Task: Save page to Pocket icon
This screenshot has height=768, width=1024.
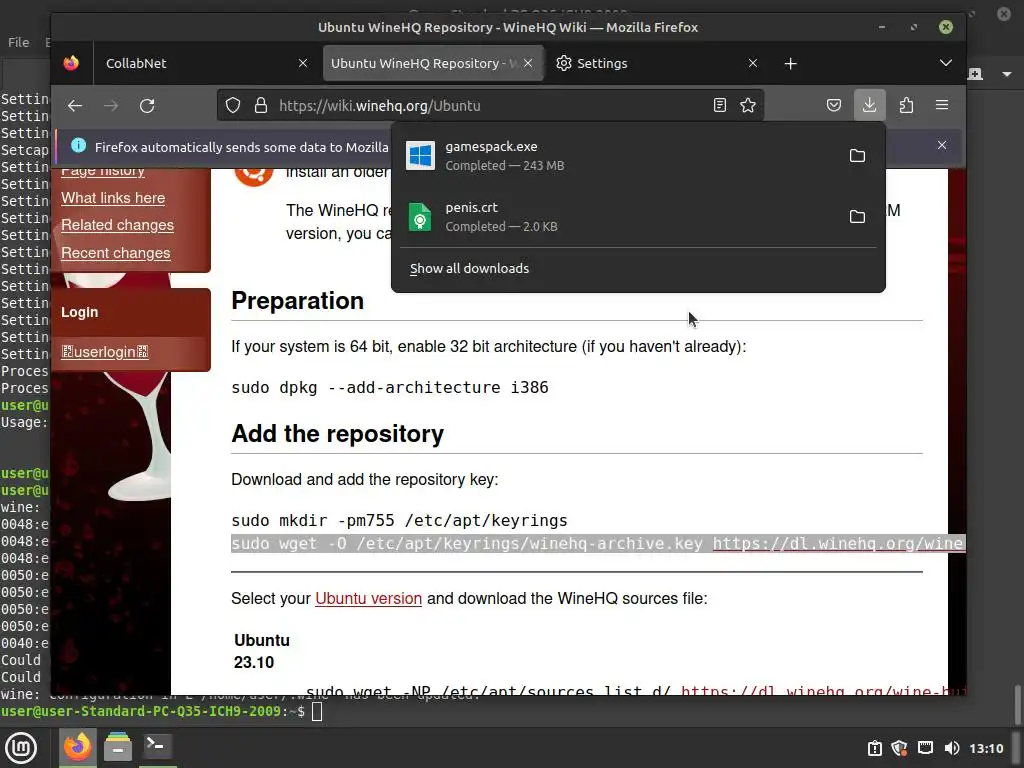Action: pyautogui.click(x=834, y=105)
